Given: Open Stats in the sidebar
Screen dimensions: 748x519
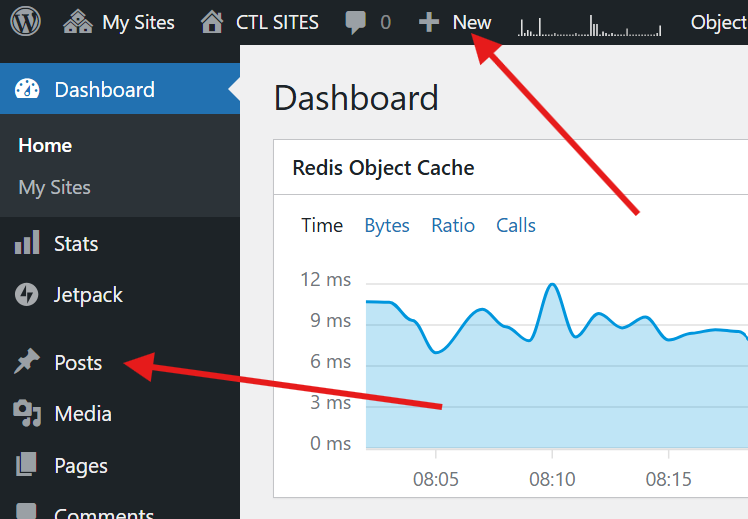Looking at the screenshot, I should 76,244.
